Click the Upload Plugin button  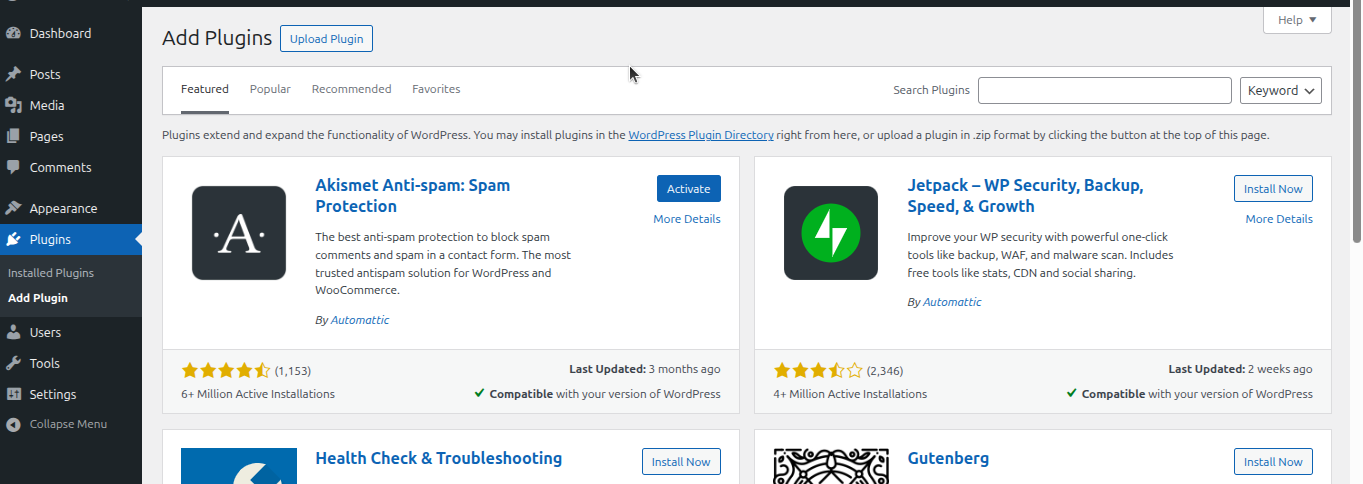click(326, 39)
